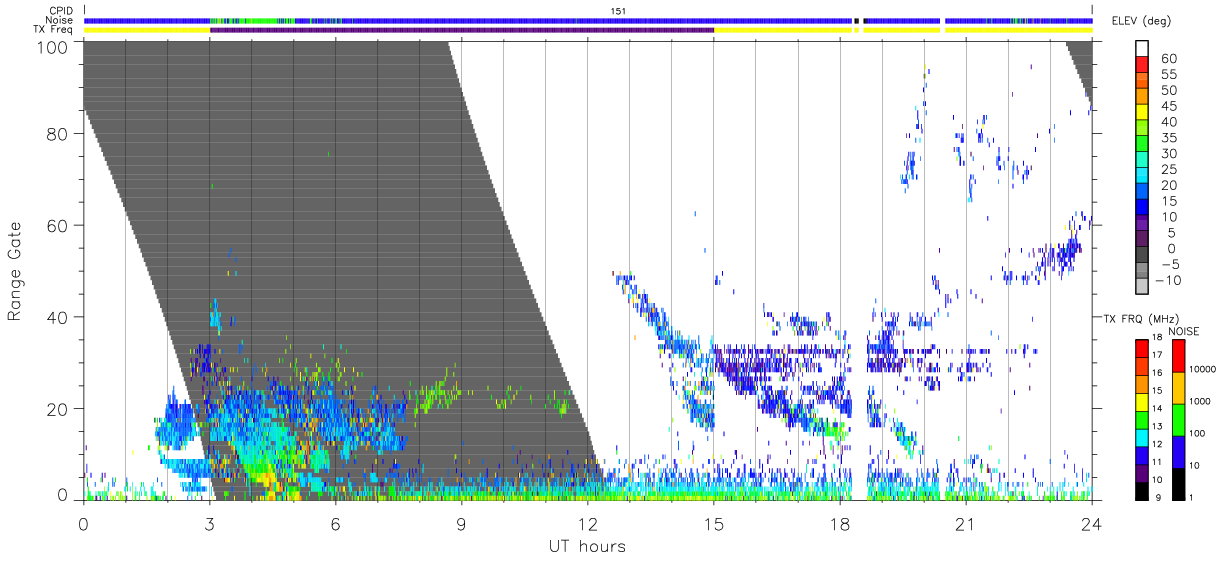Viewport: 1228px width, 567px height.
Task: Click the 50 value on ELEV colorbar
Action: pyautogui.click(x=1168, y=90)
